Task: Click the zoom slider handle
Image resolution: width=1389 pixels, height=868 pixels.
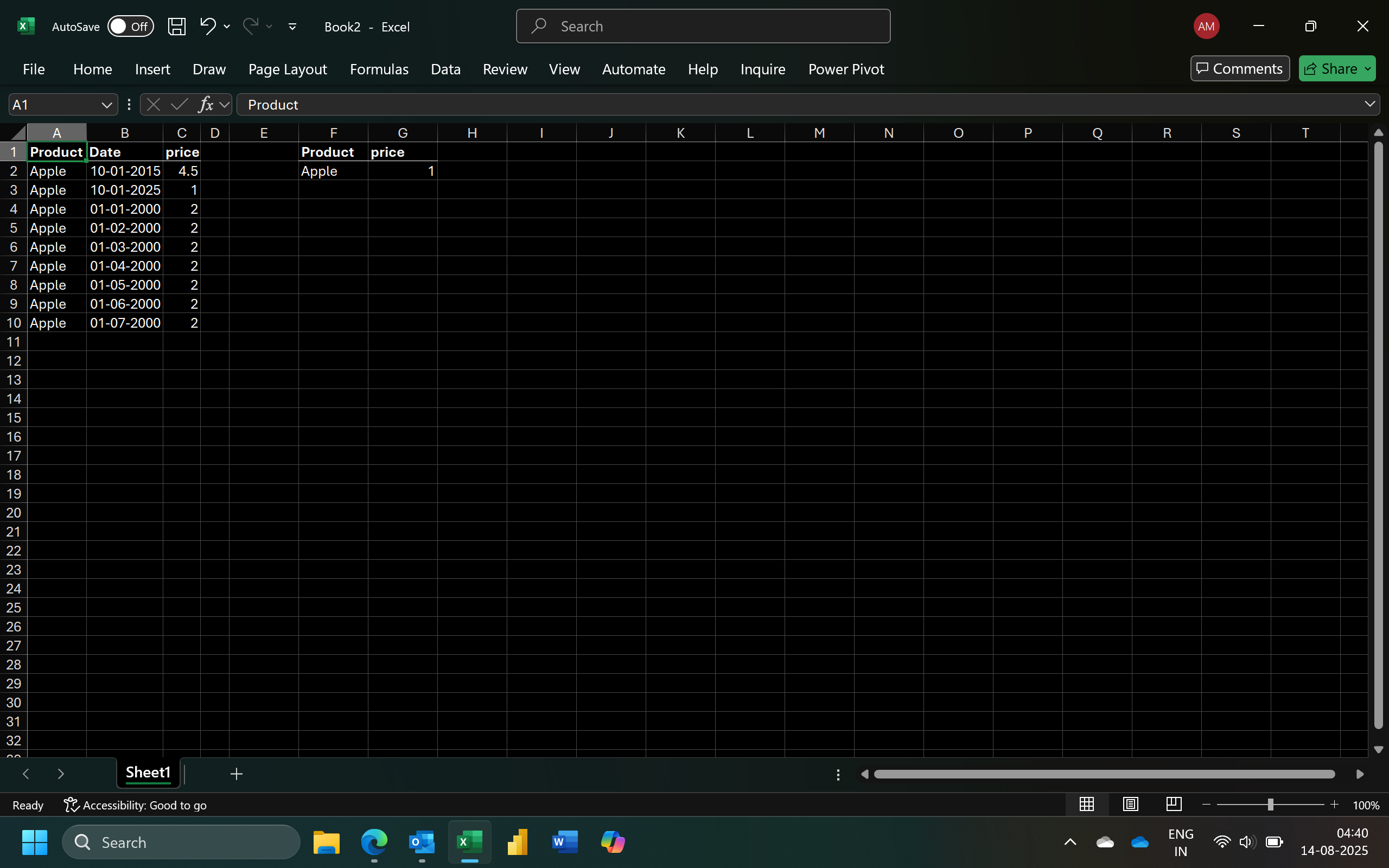Action: pyautogui.click(x=1270, y=805)
